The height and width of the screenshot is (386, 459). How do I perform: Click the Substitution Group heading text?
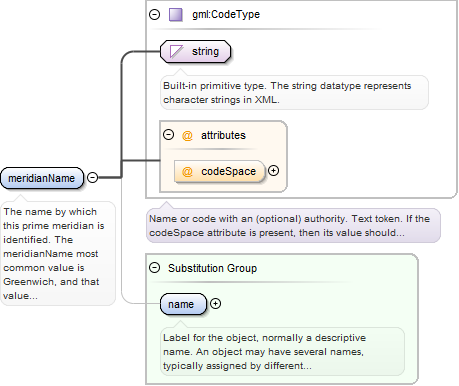[x=212, y=268]
